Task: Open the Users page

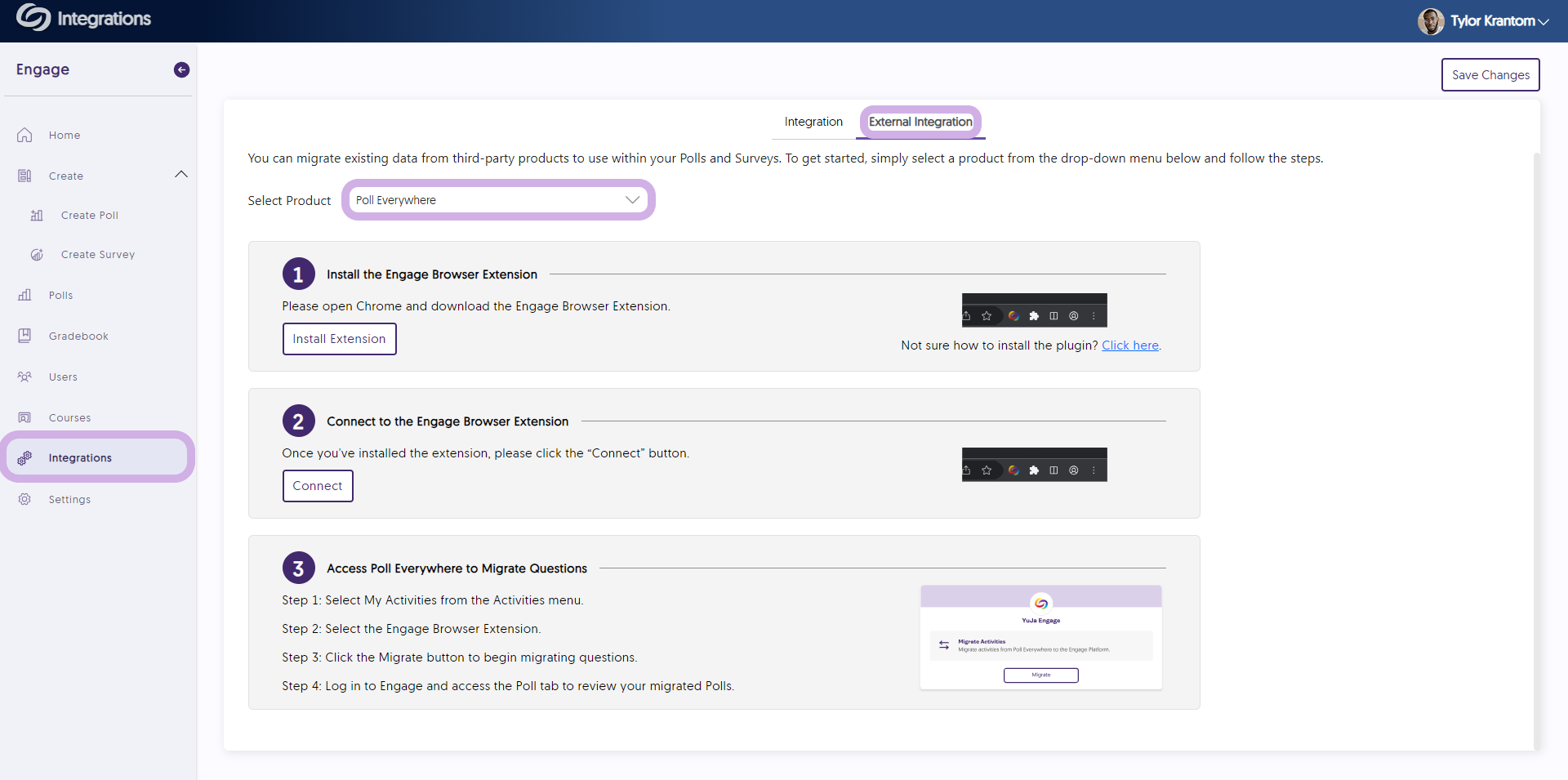Action: [x=63, y=377]
